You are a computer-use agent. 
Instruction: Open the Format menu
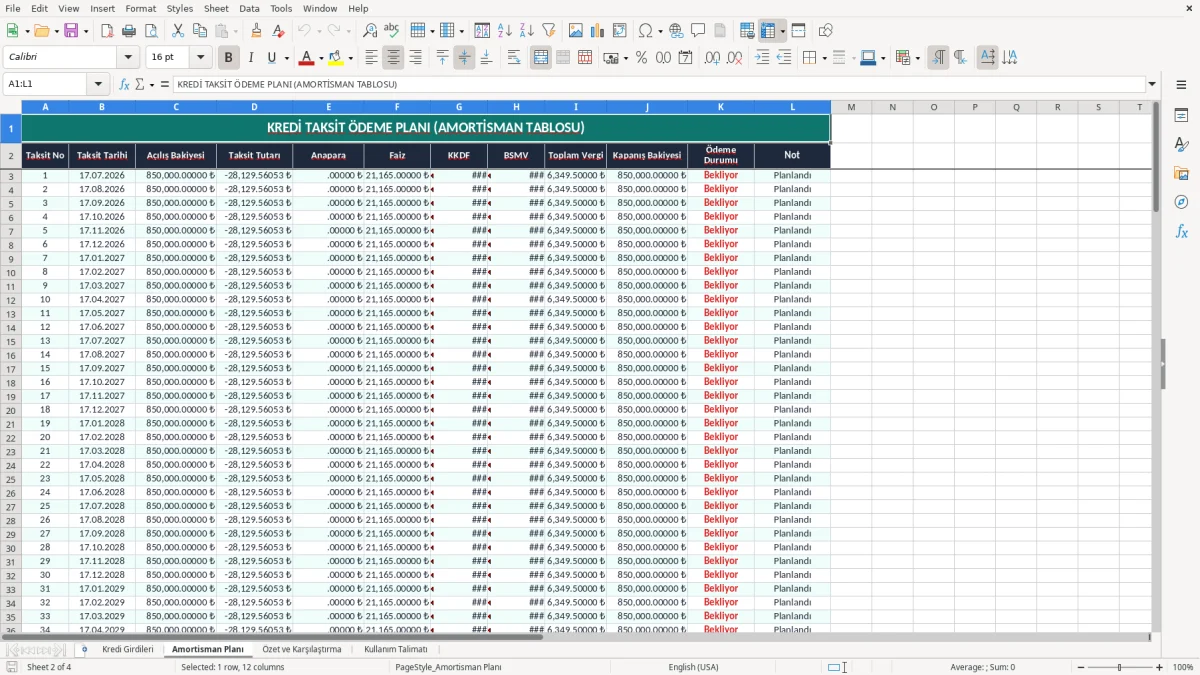(140, 8)
